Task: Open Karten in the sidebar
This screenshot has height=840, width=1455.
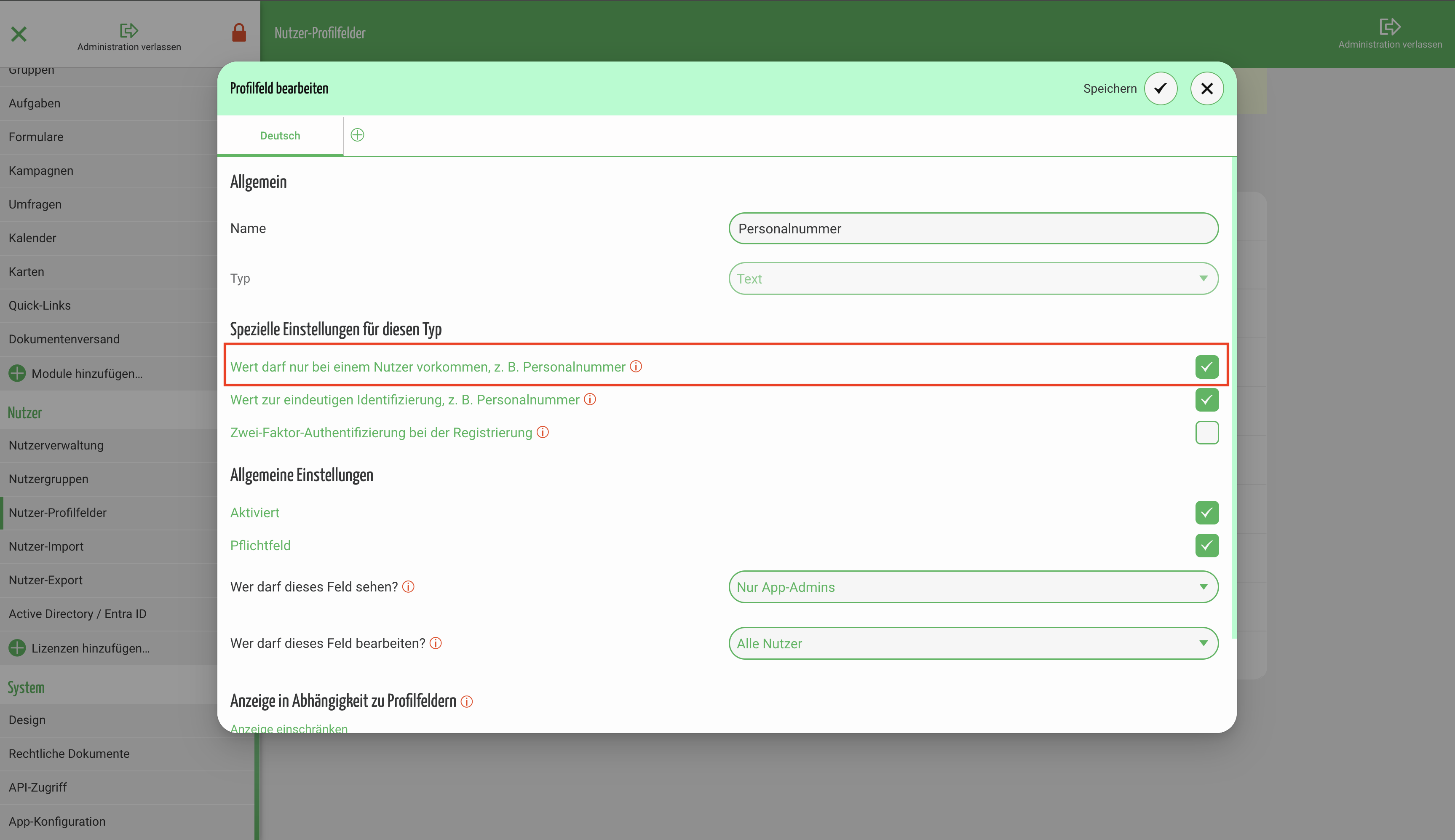Action: [x=108, y=272]
